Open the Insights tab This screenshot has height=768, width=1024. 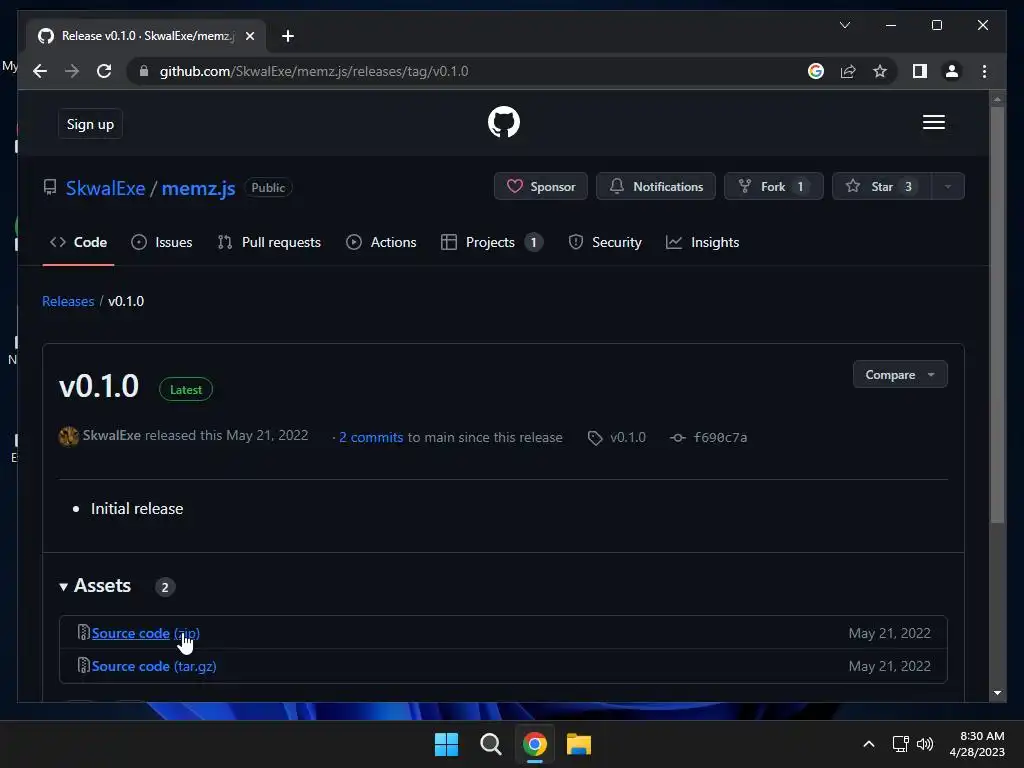click(x=703, y=242)
